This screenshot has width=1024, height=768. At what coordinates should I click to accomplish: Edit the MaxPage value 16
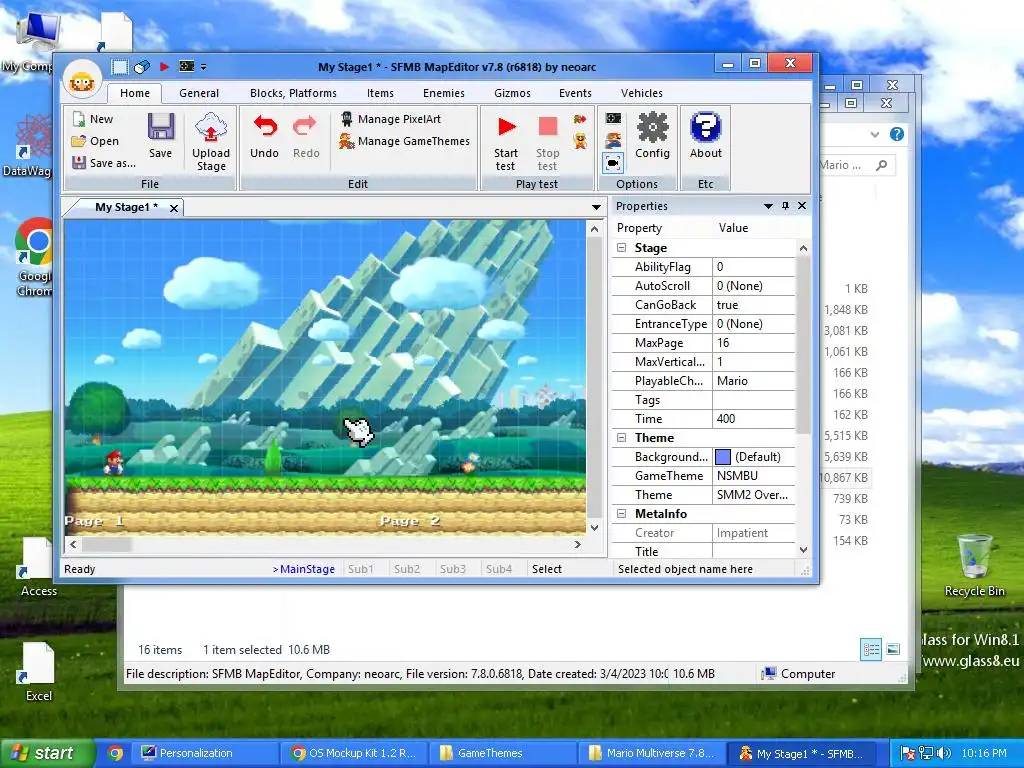click(x=754, y=343)
